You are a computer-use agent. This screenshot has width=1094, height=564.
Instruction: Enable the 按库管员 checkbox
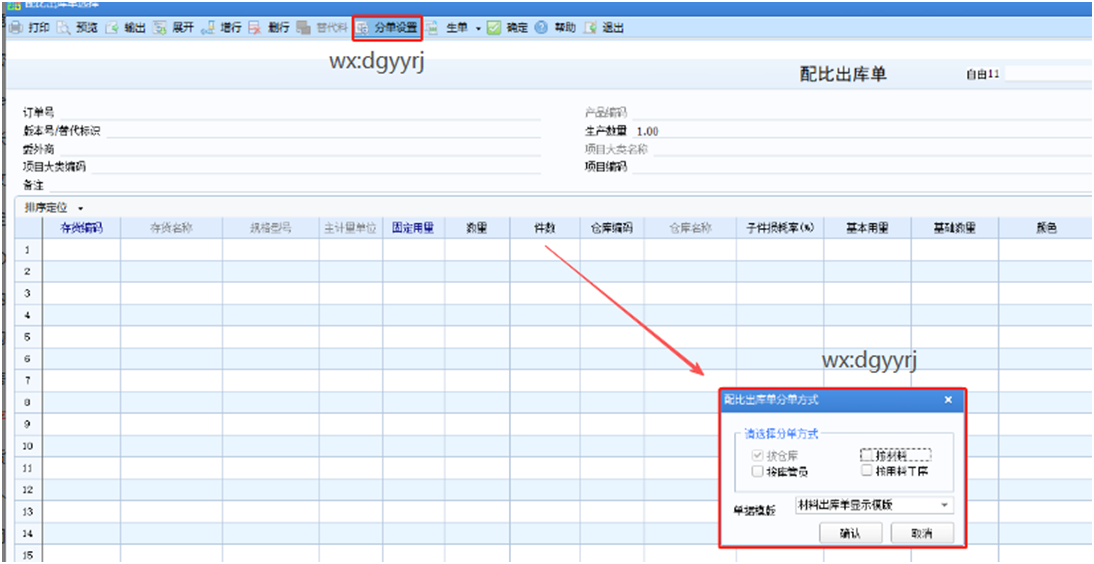758,472
